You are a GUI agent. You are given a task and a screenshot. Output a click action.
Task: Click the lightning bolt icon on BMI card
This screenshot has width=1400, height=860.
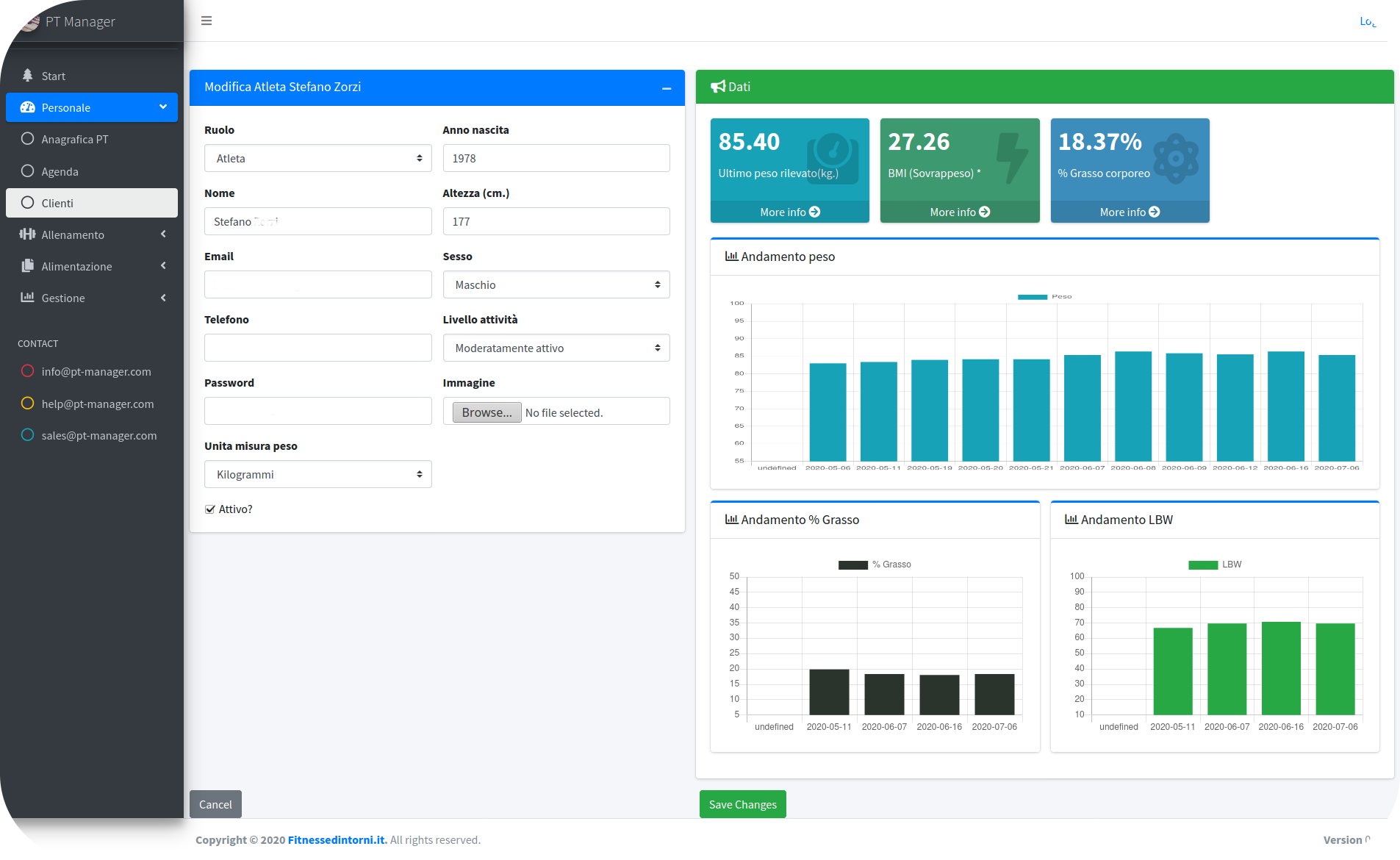coord(1012,158)
